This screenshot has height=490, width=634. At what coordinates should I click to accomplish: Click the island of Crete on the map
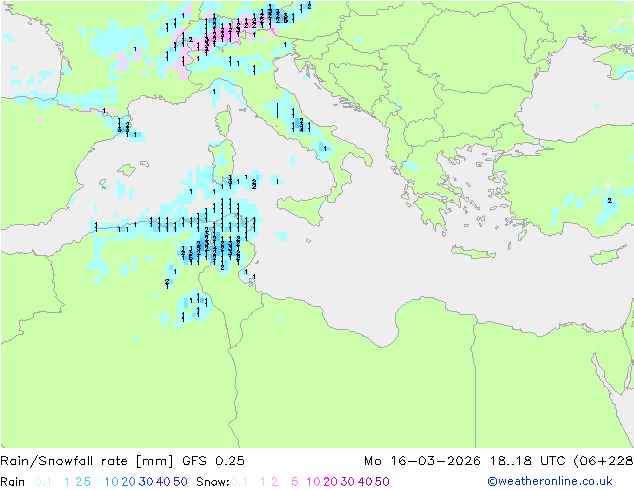[473, 252]
